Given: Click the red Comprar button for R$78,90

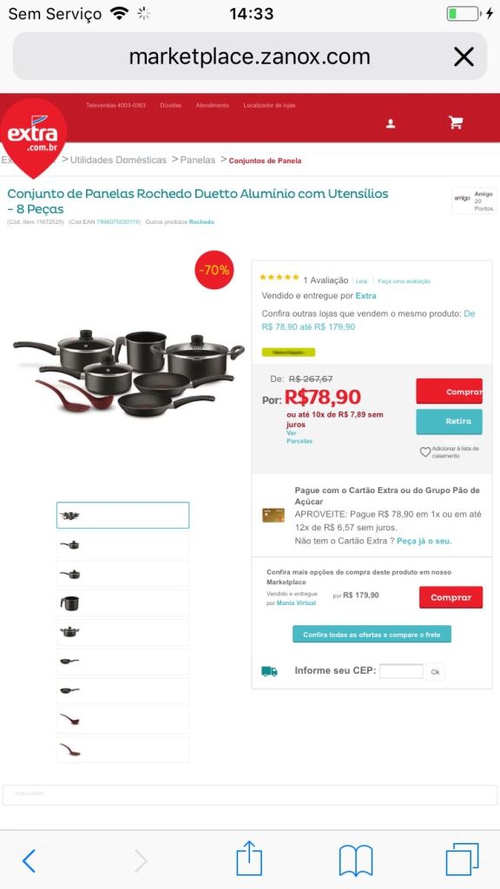Looking at the screenshot, I should 449,391.
